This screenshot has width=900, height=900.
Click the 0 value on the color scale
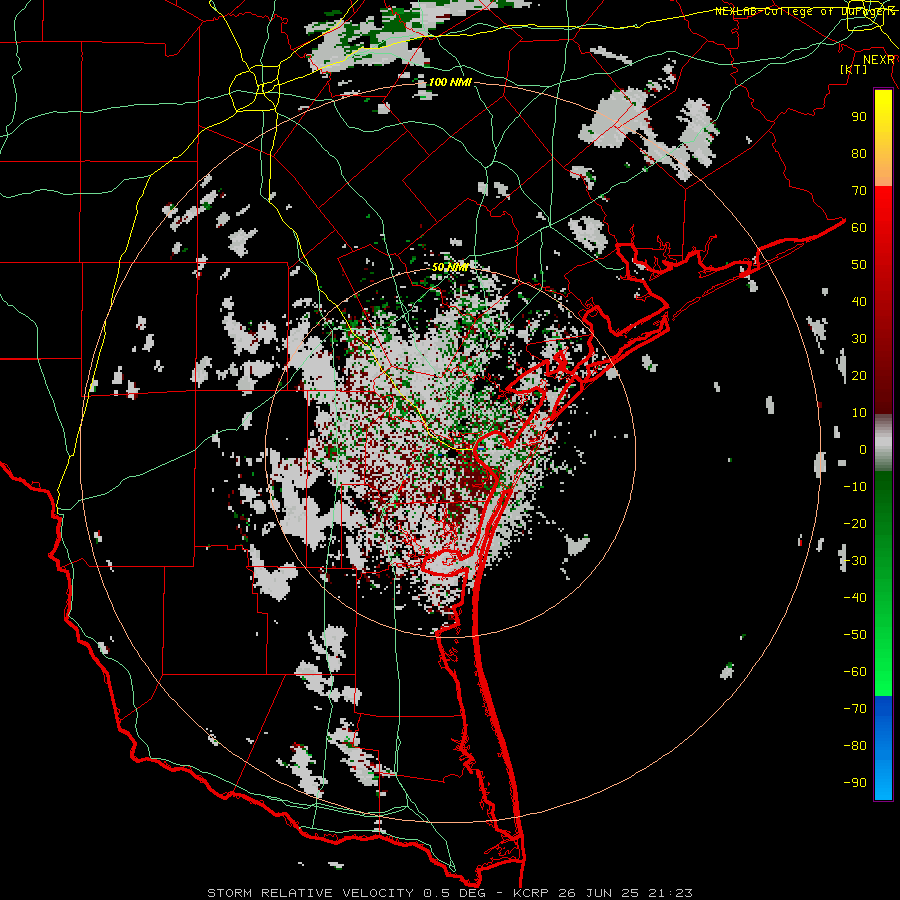click(863, 449)
